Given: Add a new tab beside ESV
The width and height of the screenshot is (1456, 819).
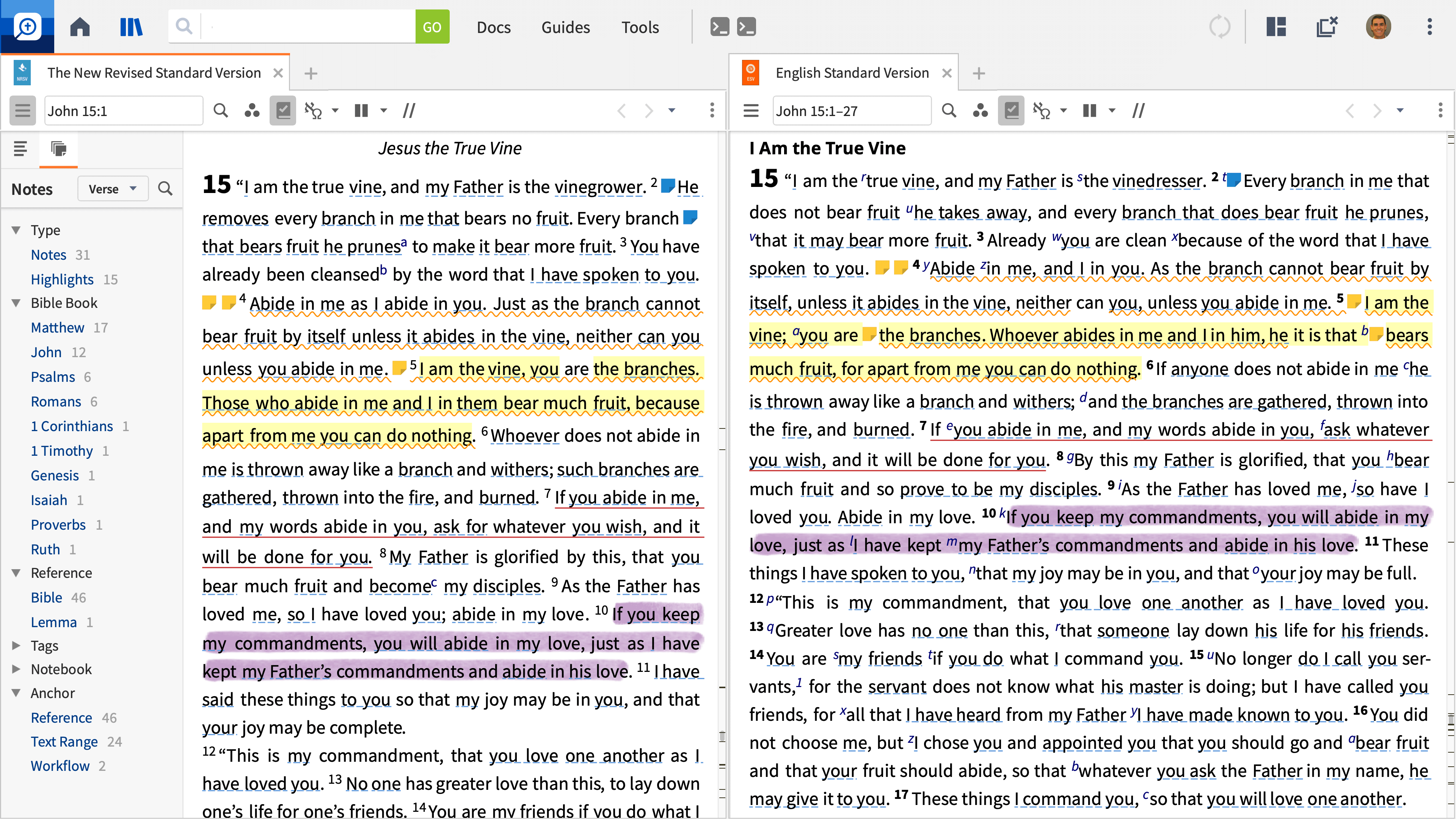Looking at the screenshot, I should [978, 74].
